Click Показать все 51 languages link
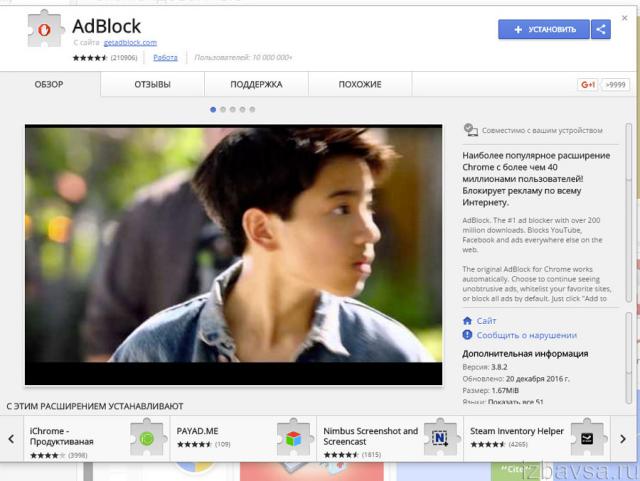 point(516,402)
